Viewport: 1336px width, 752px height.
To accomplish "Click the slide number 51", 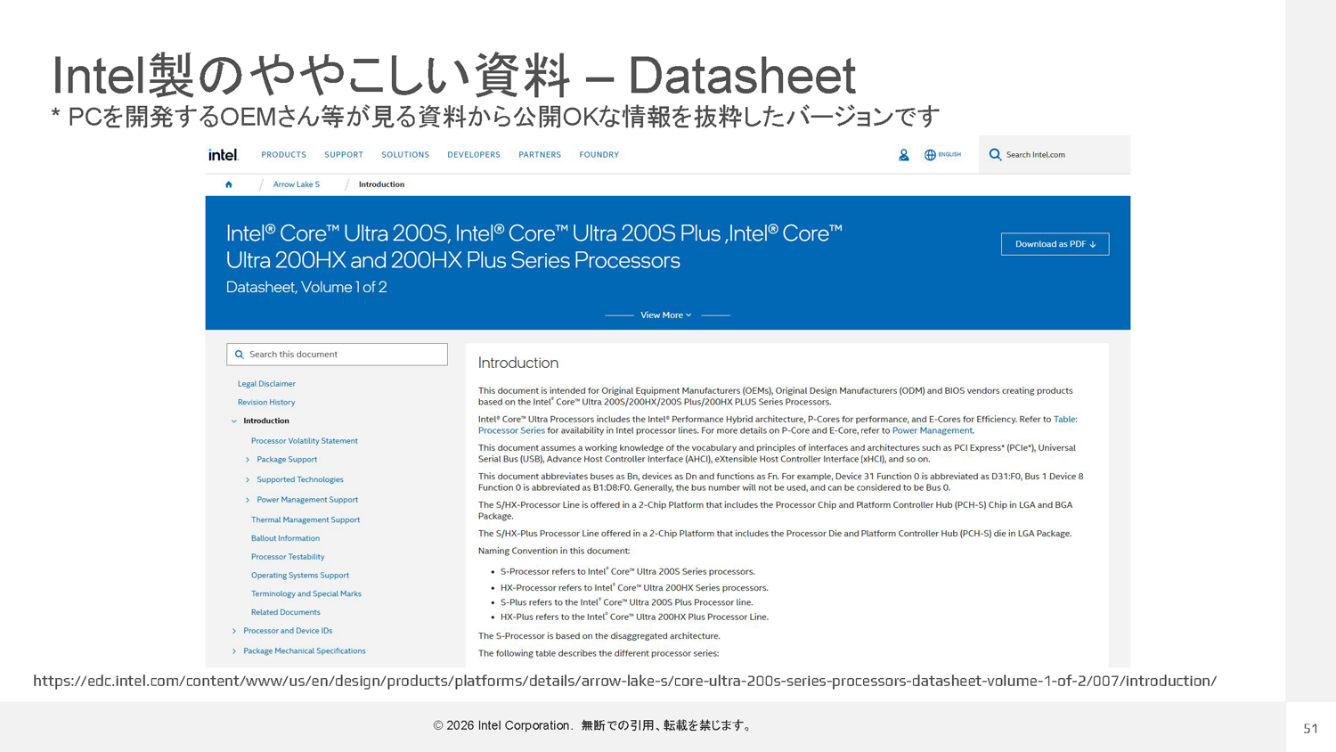I will pyautogui.click(x=1310, y=729).
